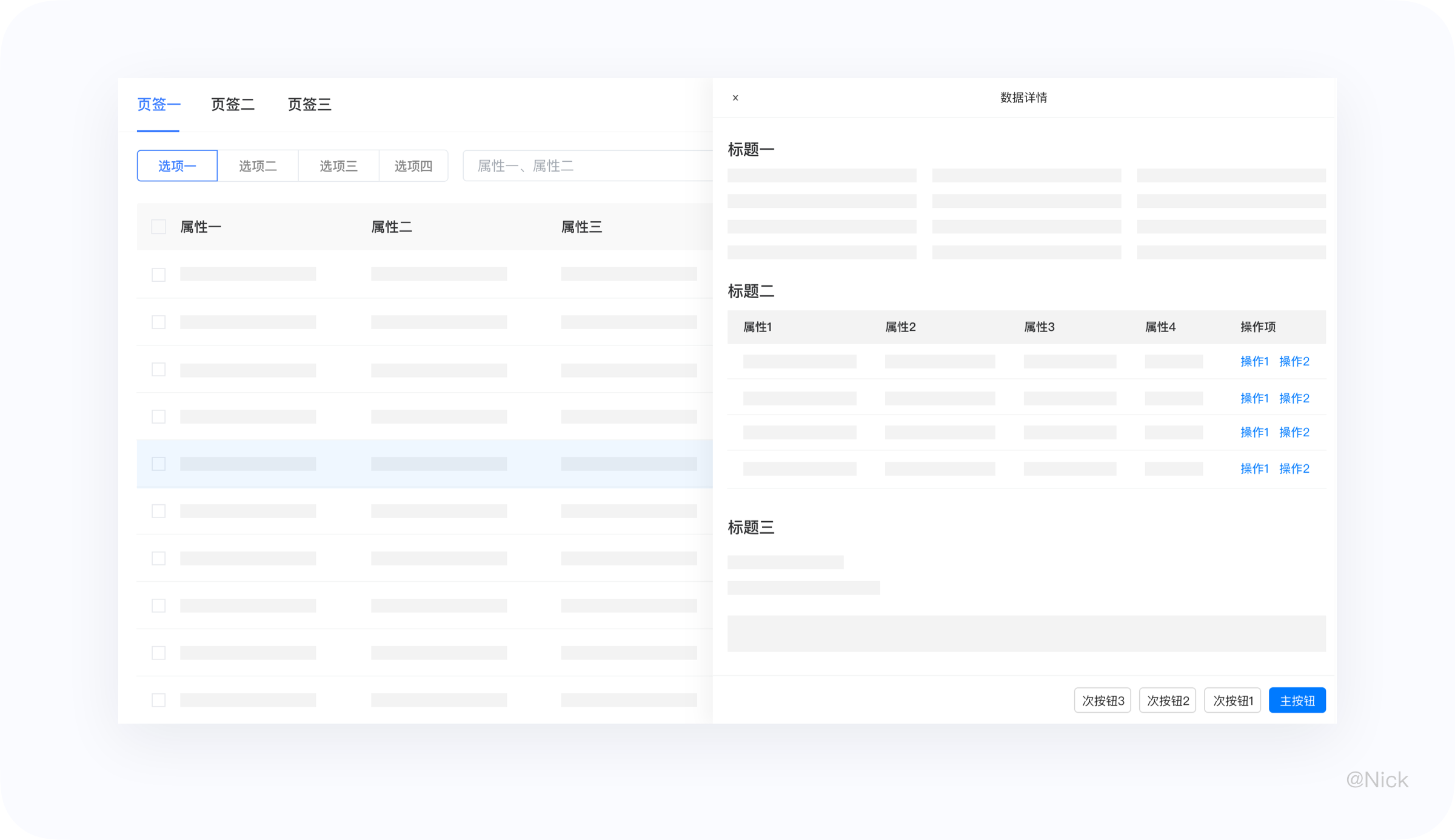The height and width of the screenshot is (840, 1455).
Task: Choose the 选项三 segment option
Action: (338, 166)
